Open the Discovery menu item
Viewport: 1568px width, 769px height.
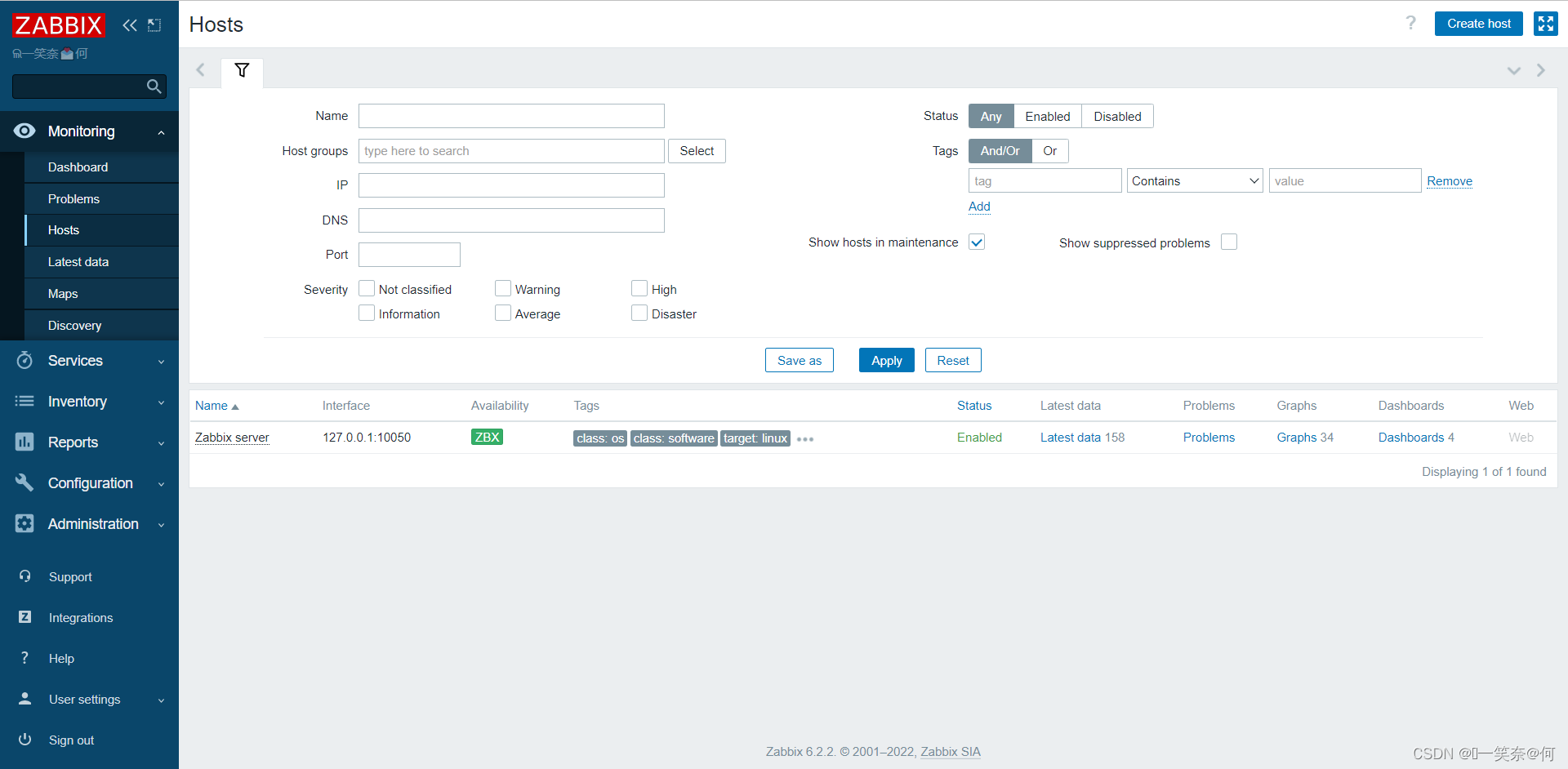tap(102, 325)
